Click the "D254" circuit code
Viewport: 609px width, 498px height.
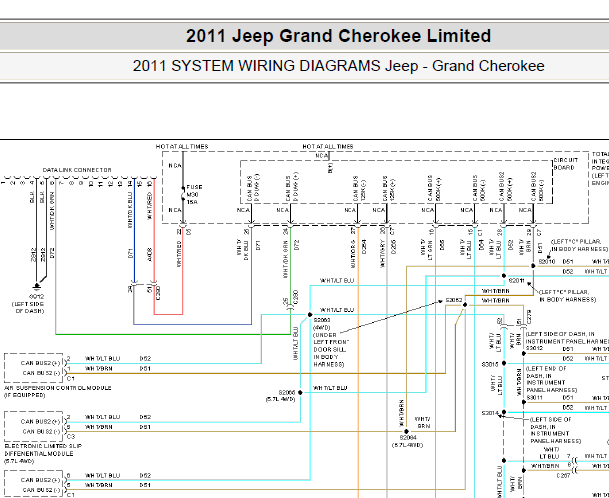(364, 247)
